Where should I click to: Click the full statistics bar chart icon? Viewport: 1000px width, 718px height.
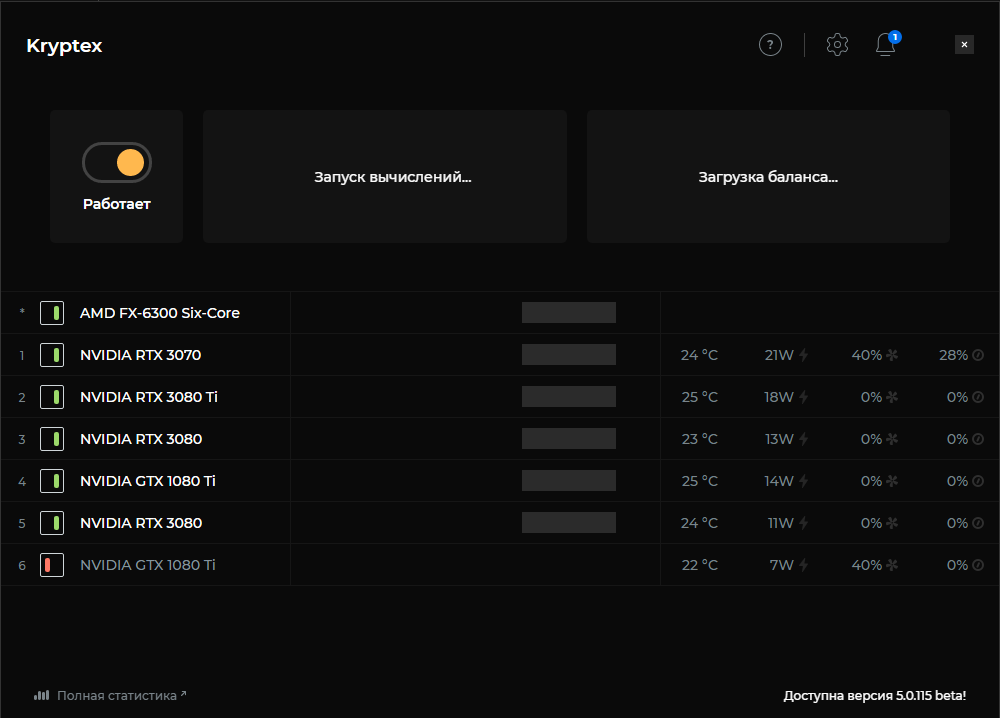[x=41, y=695]
